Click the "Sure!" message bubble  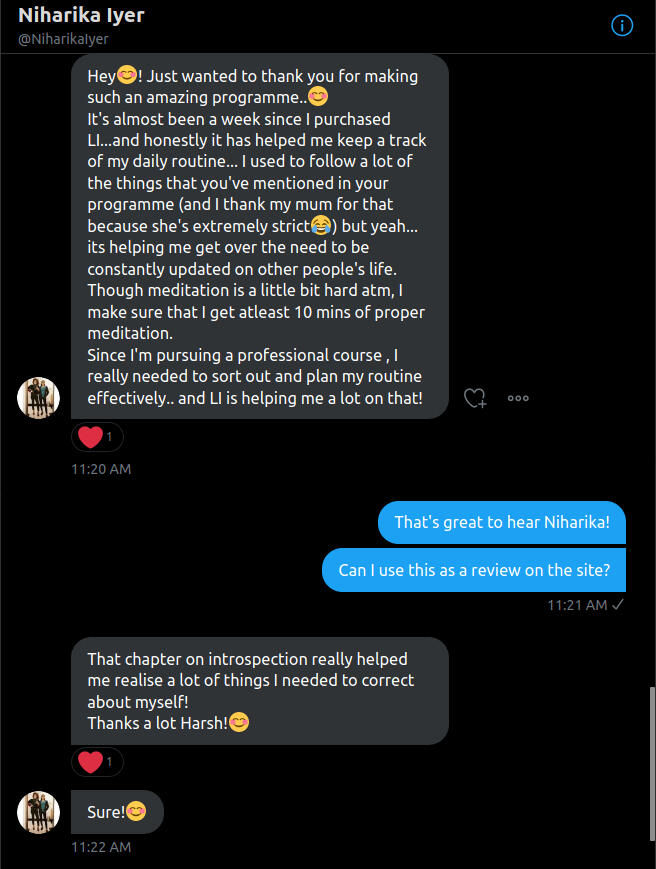coord(116,812)
